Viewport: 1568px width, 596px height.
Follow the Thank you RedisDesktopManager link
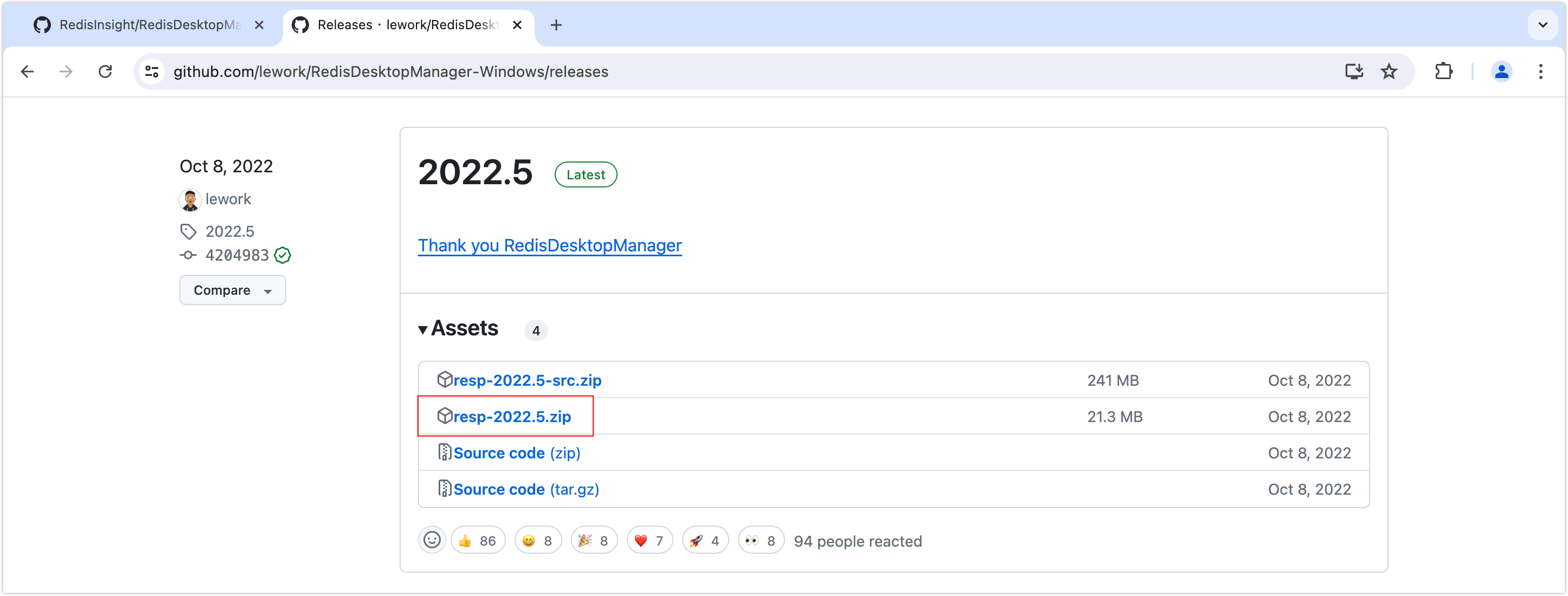tap(550, 245)
